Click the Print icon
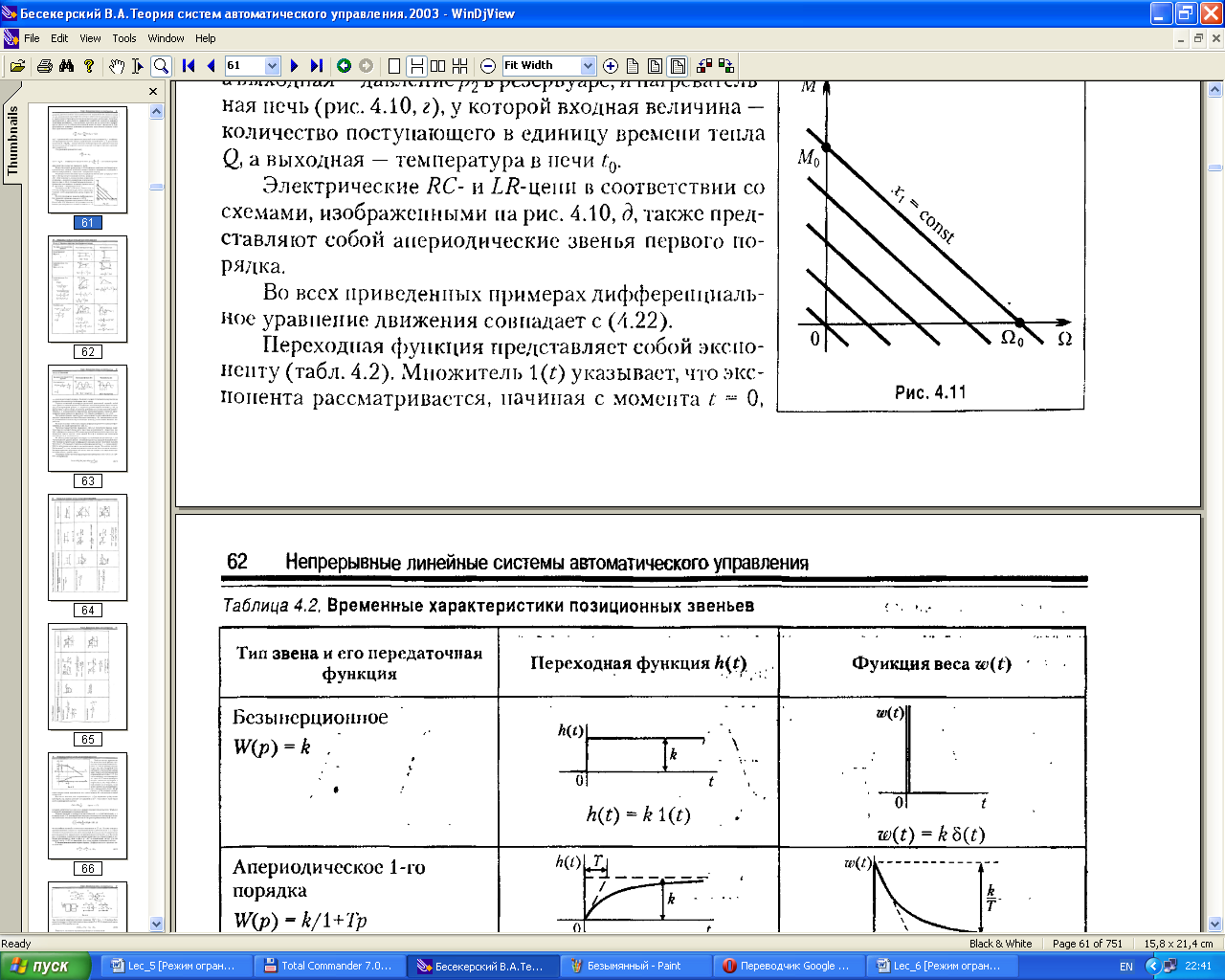1225x980 pixels. pos(44,66)
